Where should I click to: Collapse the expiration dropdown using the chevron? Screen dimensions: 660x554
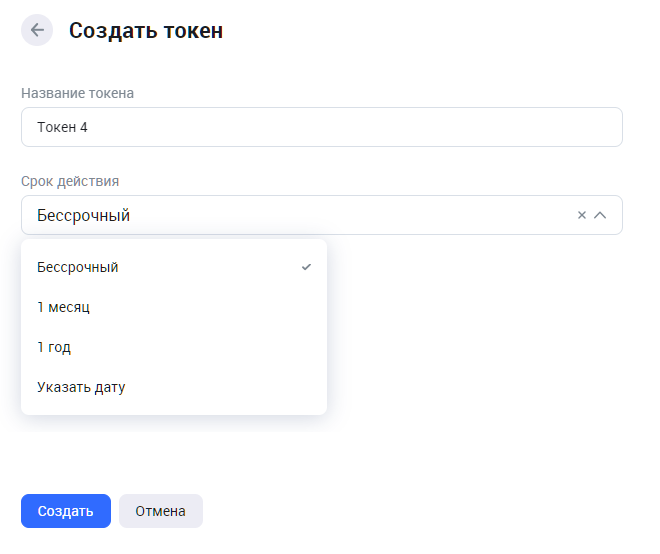pyautogui.click(x=601, y=215)
